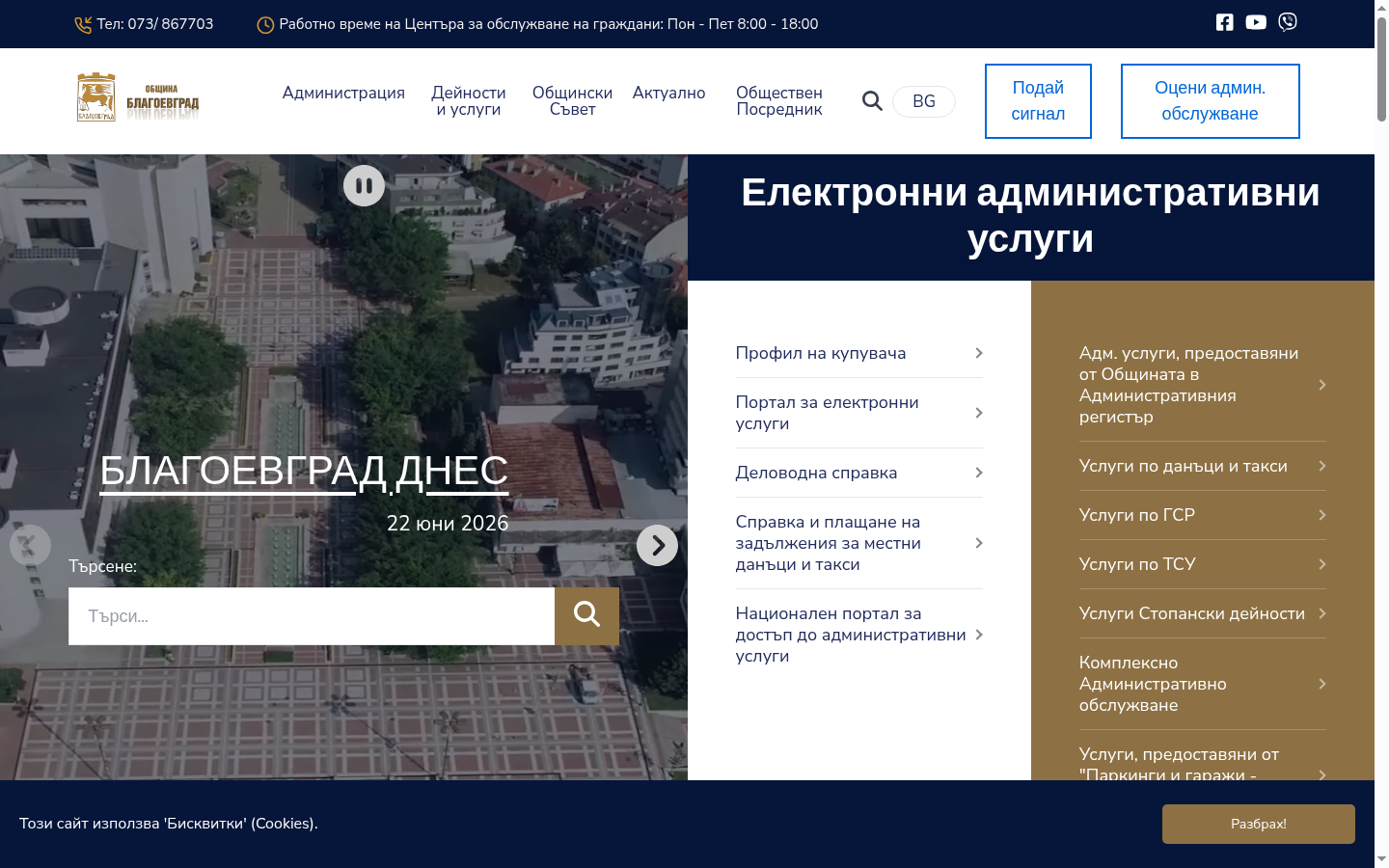Open the БЛАГОЕВГРАД ДНЕС link
Image resolution: width=1389 pixels, height=868 pixels.
[304, 471]
